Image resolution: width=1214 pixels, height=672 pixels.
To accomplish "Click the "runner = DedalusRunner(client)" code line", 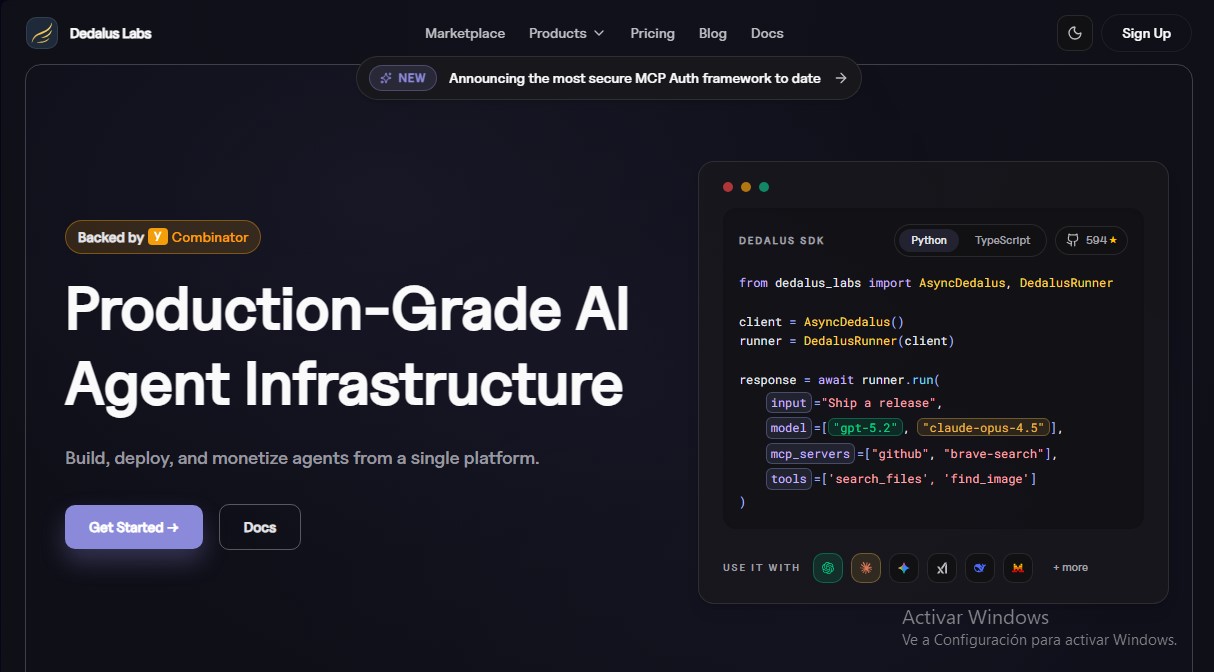I will [x=847, y=341].
